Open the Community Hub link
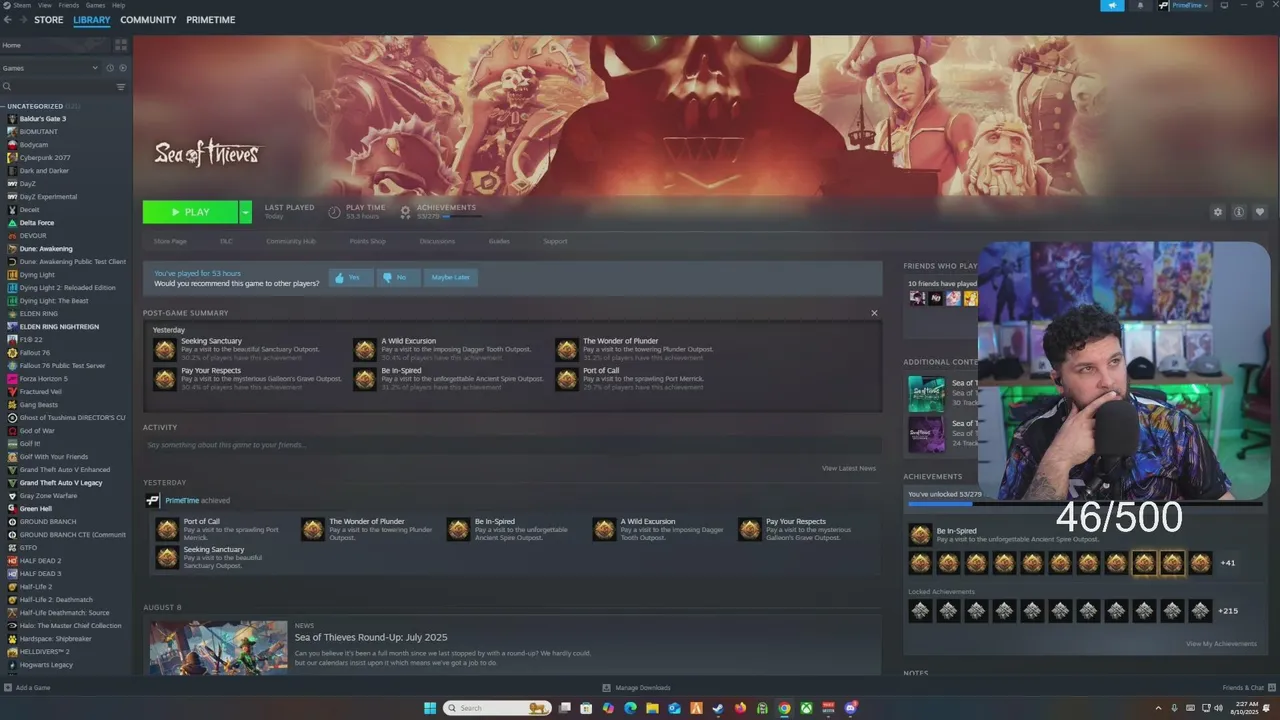Image resolution: width=1280 pixels, height=720 pixels. (x=291, y=241)
